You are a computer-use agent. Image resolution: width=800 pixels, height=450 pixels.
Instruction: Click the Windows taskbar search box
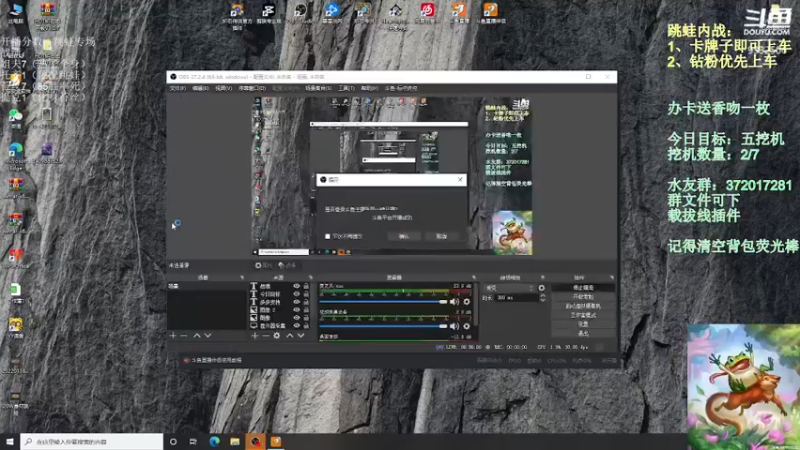click(x=92, y=441)
